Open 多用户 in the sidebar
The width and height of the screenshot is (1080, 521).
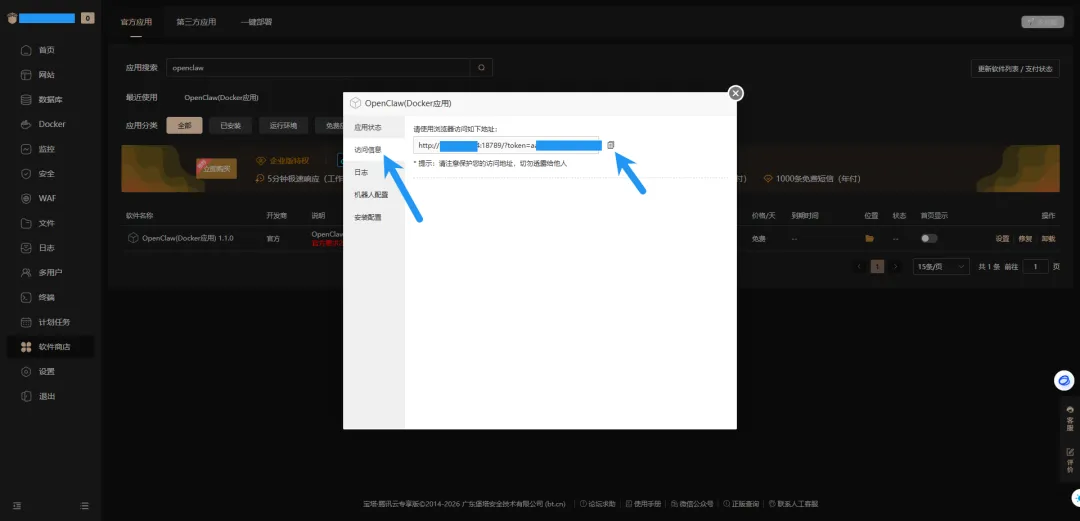pyautogui.click(x=48, y=273)
